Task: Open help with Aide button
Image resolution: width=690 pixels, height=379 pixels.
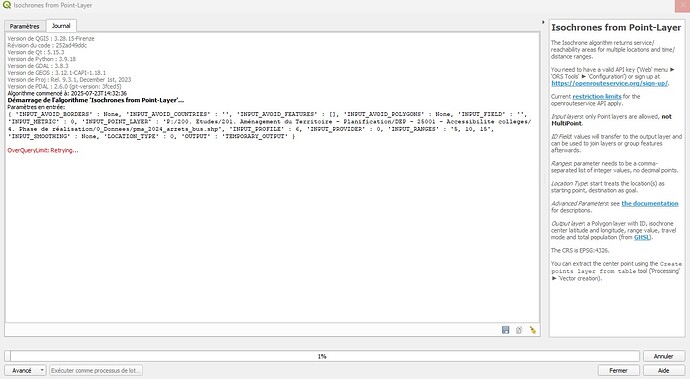Action: coord(664,370)
